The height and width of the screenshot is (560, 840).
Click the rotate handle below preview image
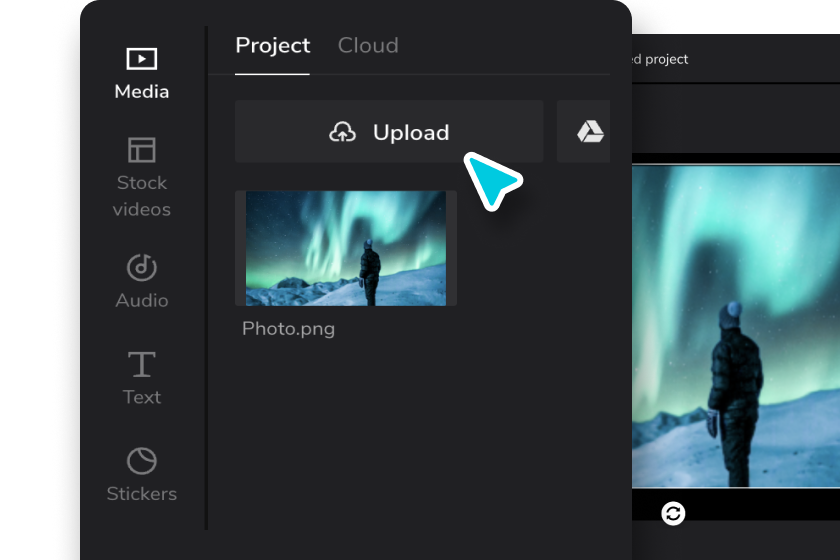tap(674, 513)
